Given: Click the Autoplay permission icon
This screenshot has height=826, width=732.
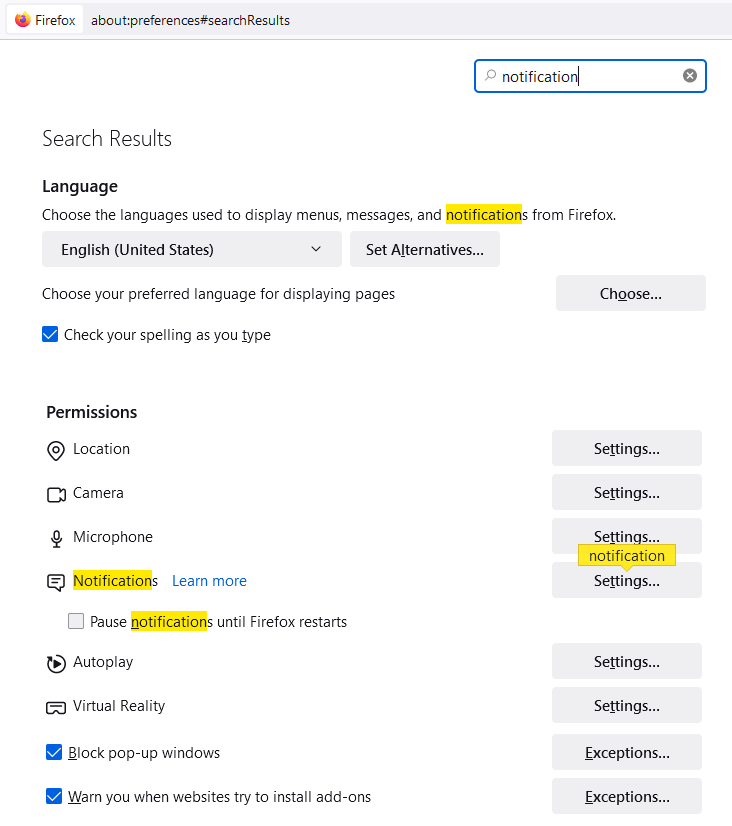Looking at the screenshot, I should 55,663.
